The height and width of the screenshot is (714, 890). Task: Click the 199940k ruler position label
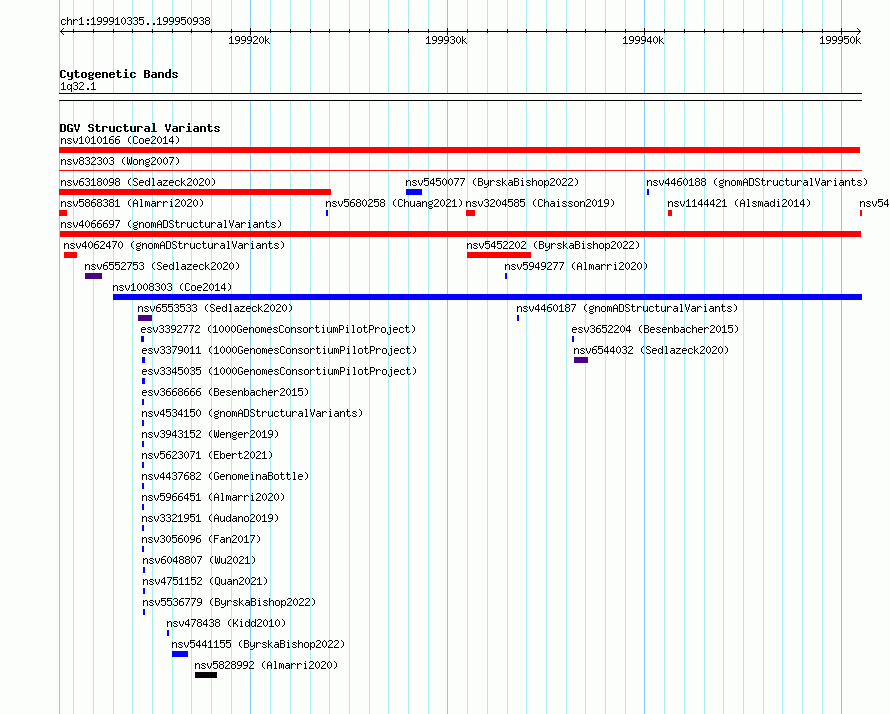coord(643,40)
